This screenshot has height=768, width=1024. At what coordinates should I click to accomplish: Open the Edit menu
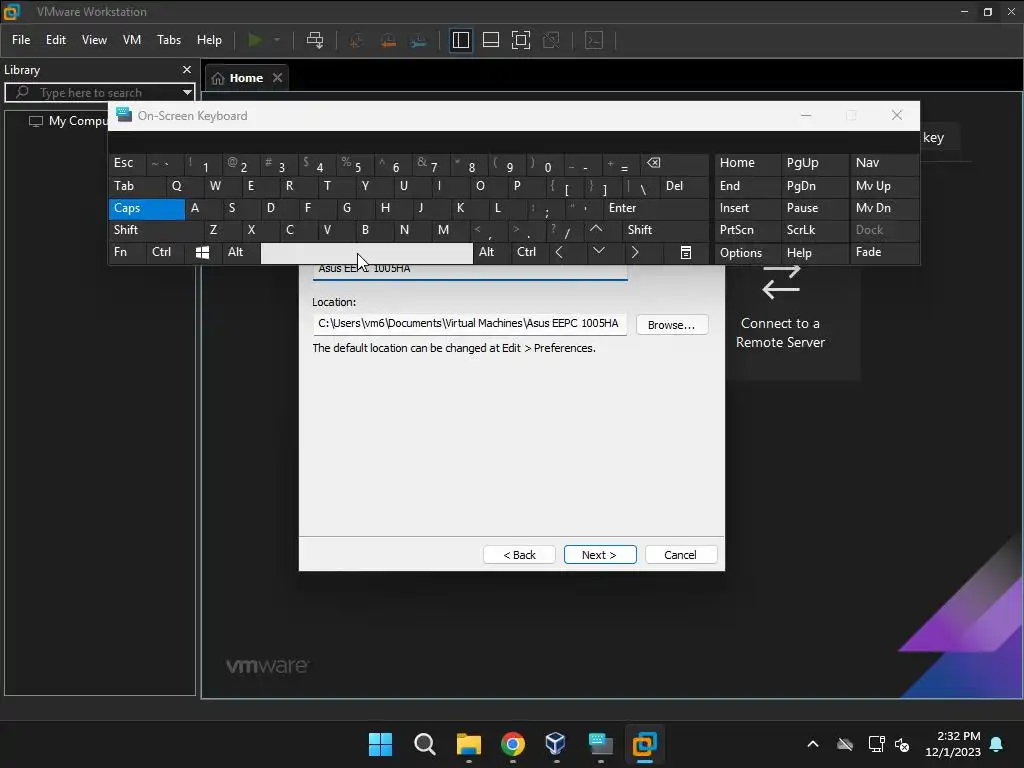pyautogui.click(x=56, y=40)
